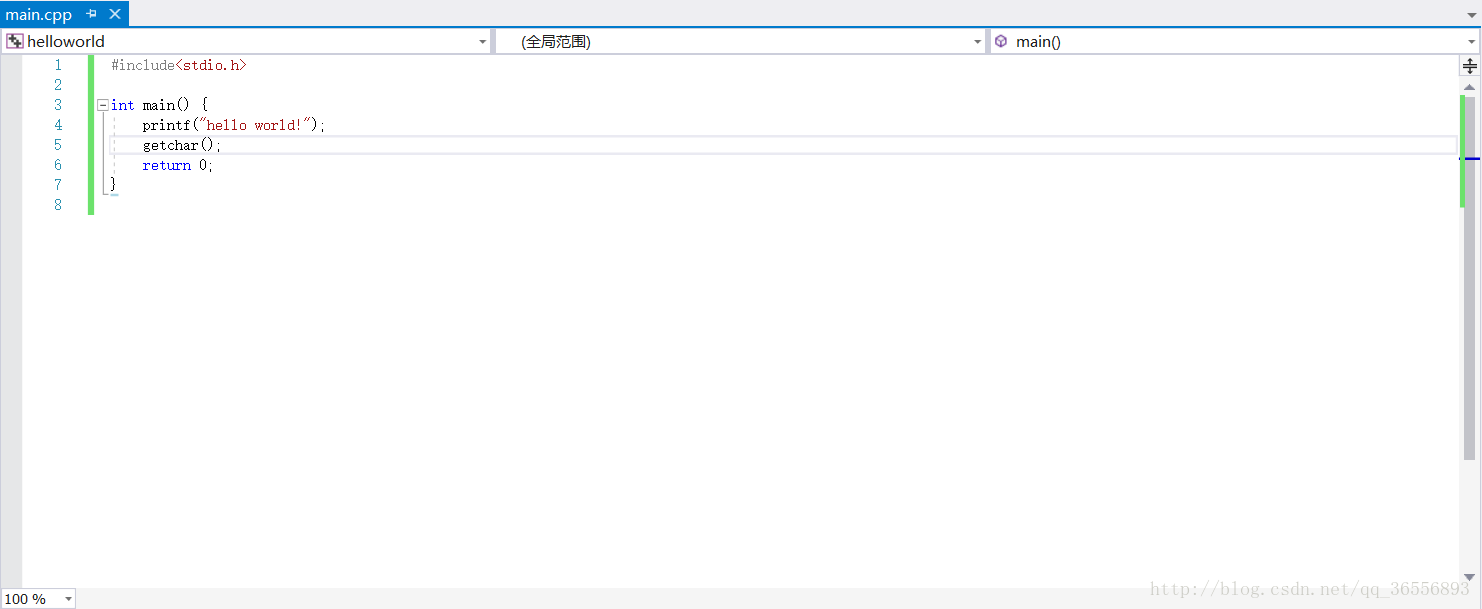
Task: Click the helloworld project icon
Action: 15,41
